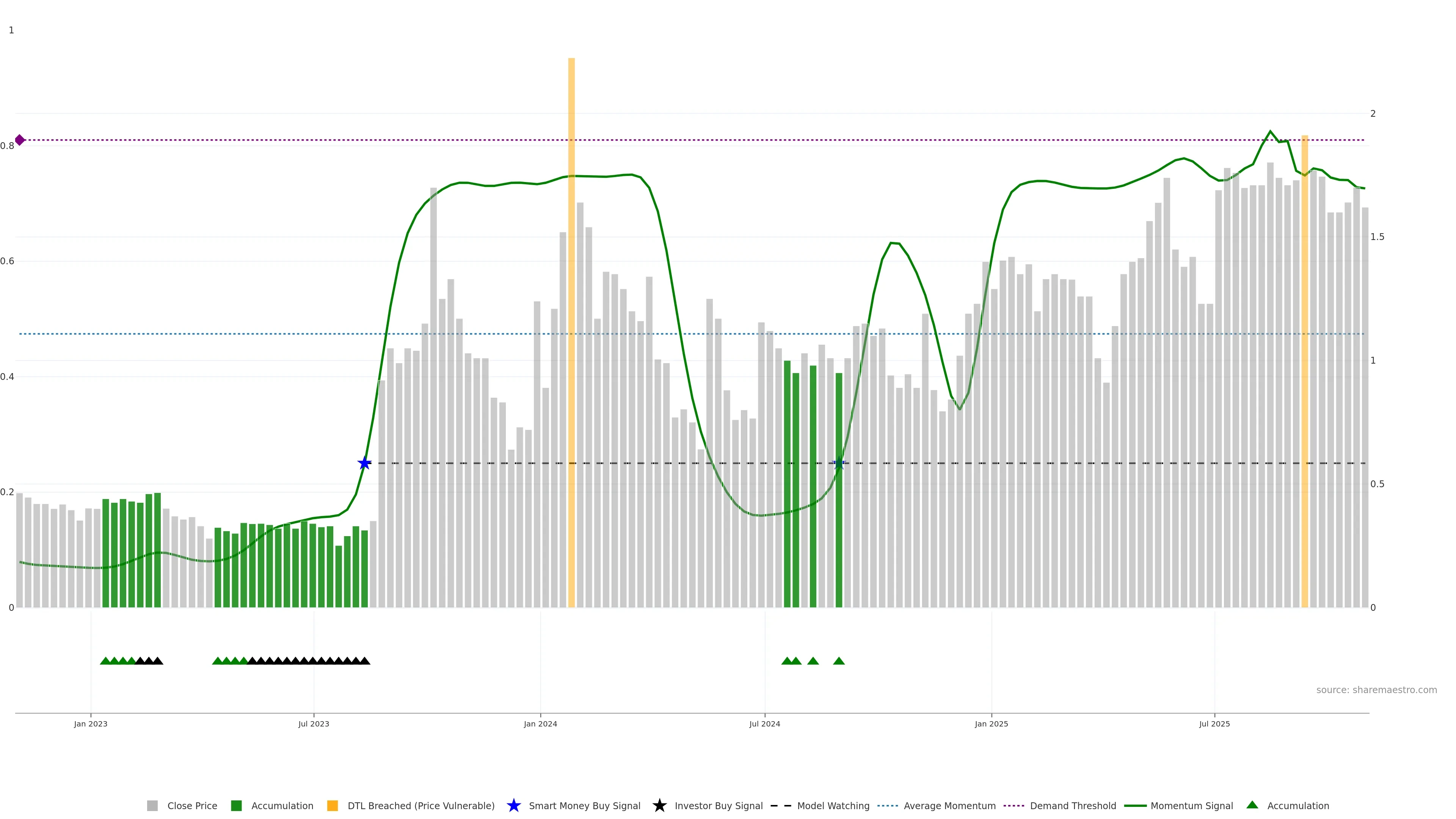Image resolution: width=1456 pixels, height=819 pixels.
Task: Click the Smart Money Buy Signal legend star
Action: click(x=513, y=805)
